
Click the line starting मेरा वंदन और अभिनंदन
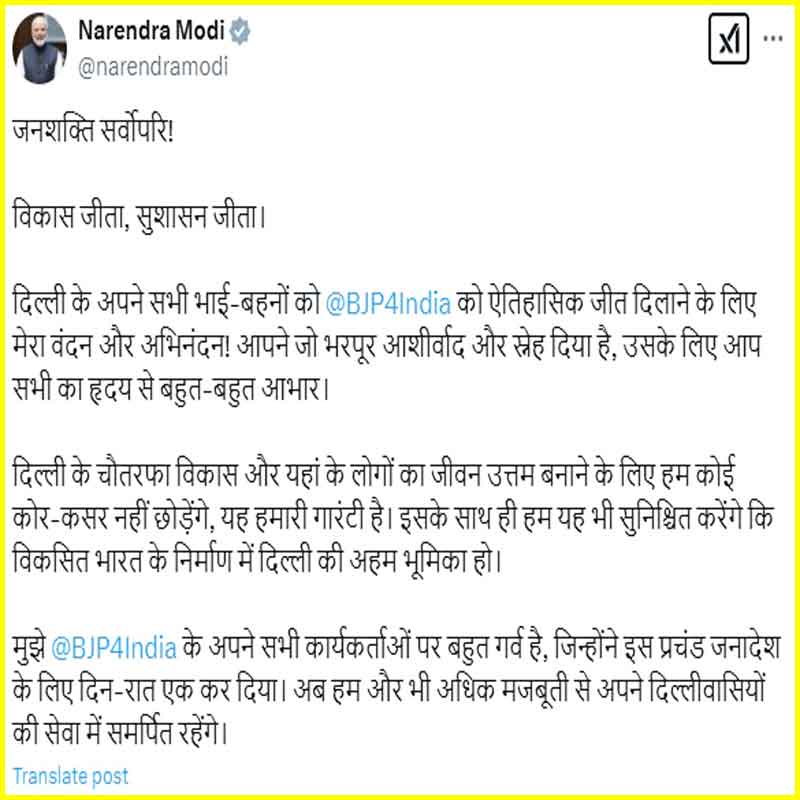(x=387, y=346)
